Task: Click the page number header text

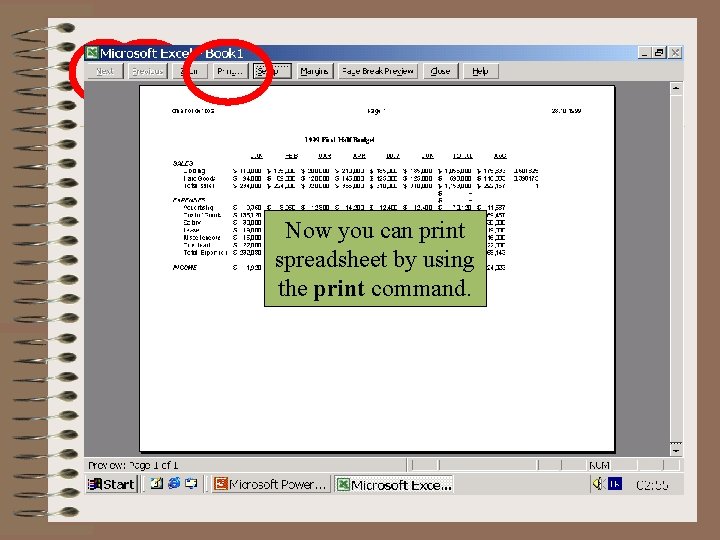Action: pos(376,111)
